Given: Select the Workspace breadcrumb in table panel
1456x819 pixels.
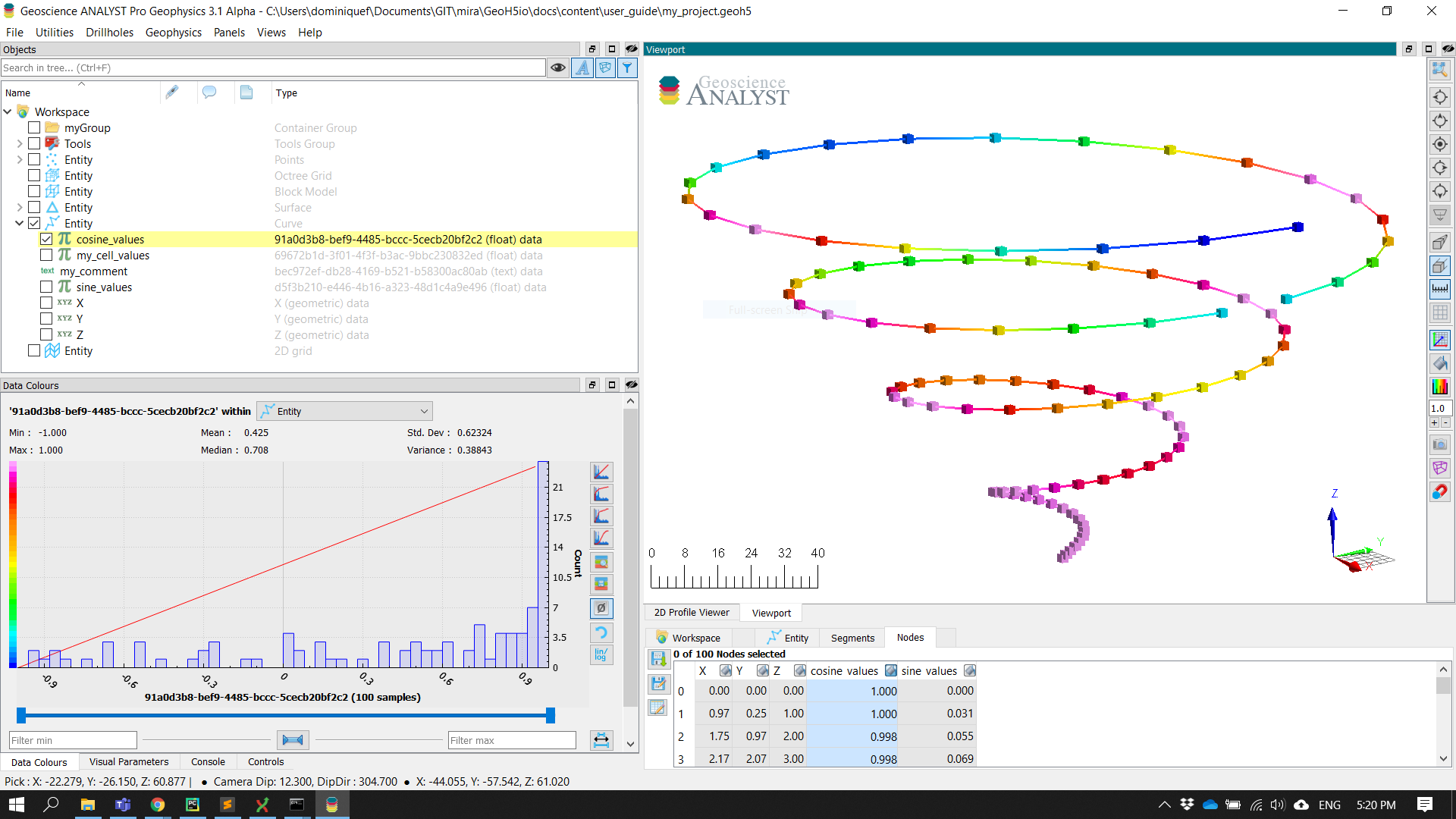Looking at the screenshot, I should point(689,638).
